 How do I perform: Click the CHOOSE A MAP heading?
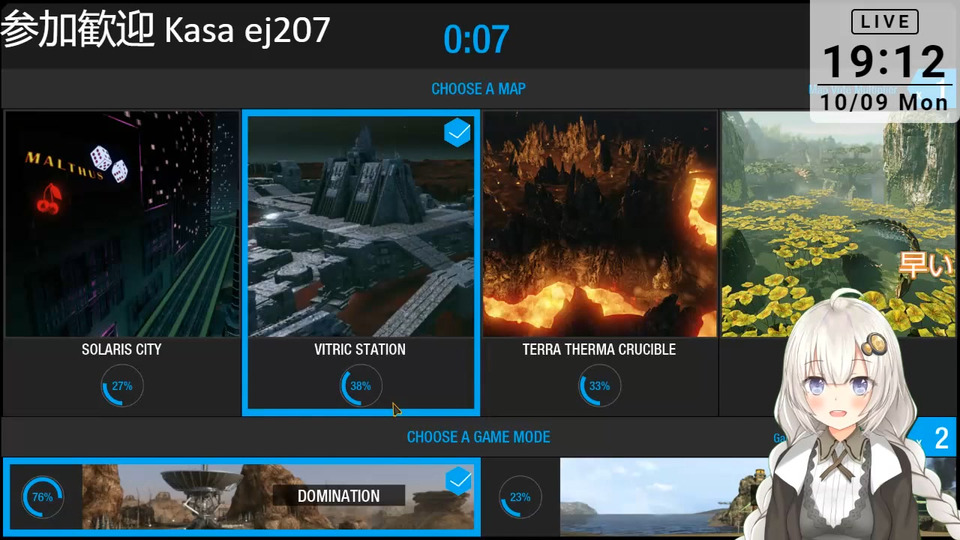pyautogui.click(x=479, y=89)
